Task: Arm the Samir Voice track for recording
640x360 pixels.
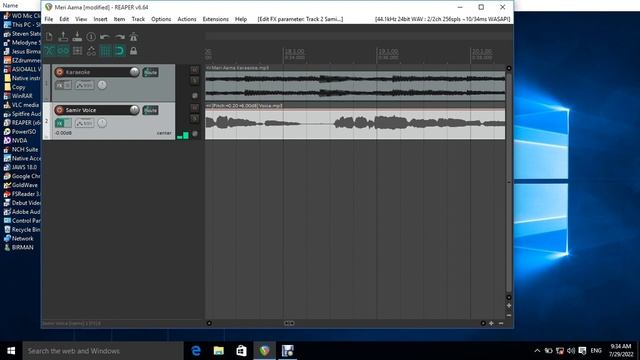Action: [60, 110]
